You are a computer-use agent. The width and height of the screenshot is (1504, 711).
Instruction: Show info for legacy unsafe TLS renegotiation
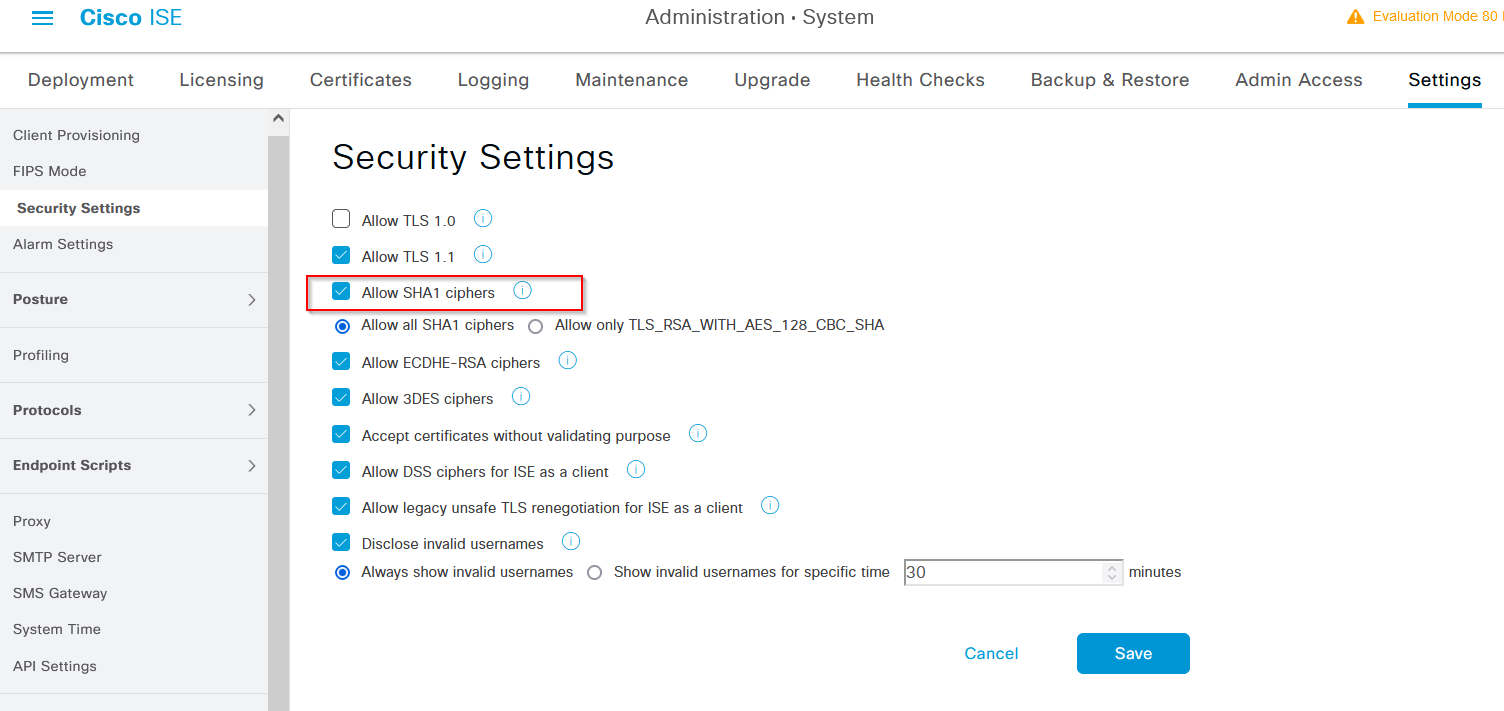pos(770,506)
